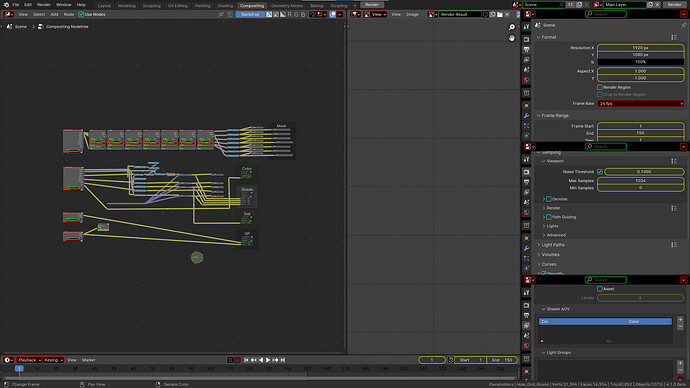Open Frame Rate dropdown showing 24 fps
The width and height of the screenshot is (690, 388).
[640, 103]
